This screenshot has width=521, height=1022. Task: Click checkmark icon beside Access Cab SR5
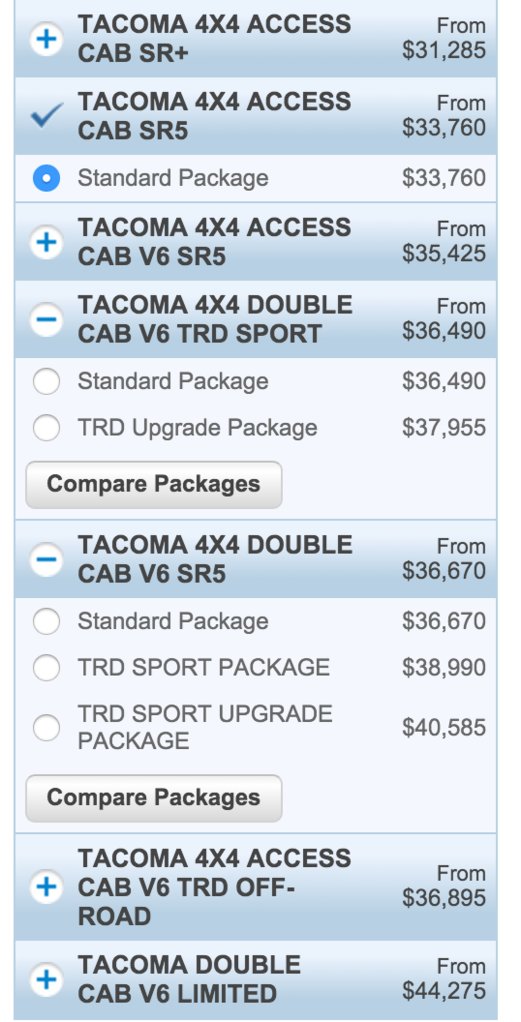tap(47, 115)
